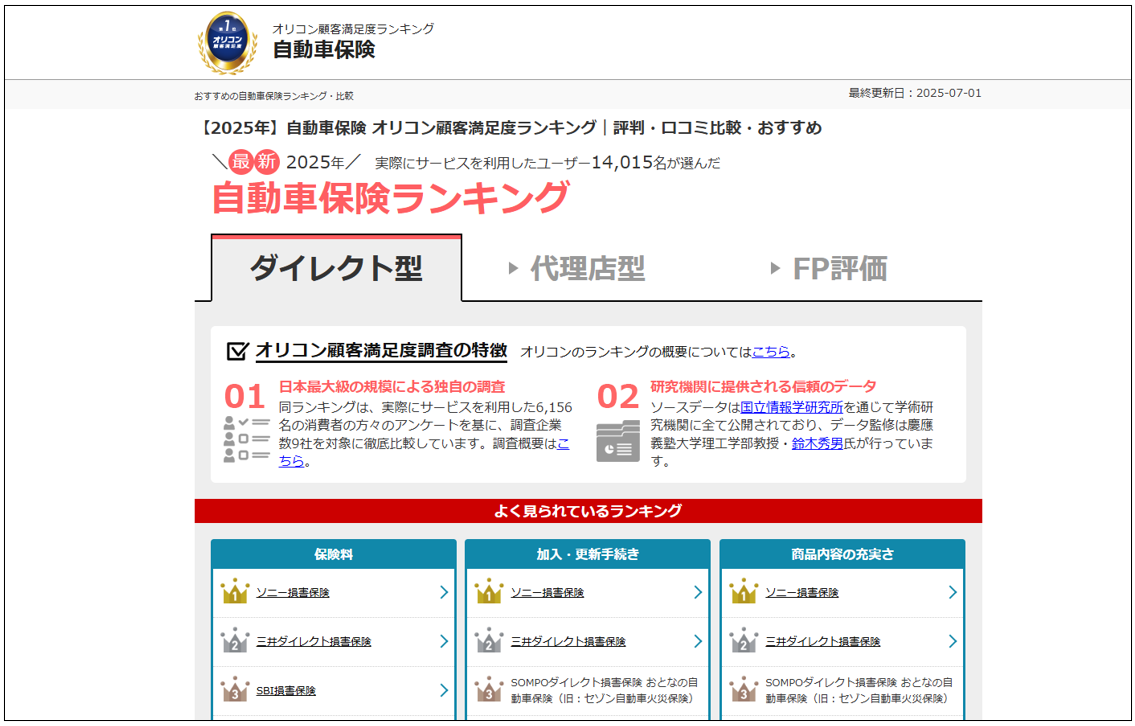Screen dimensions: 1135x726
Task: Click the 自動車保険ランキング headline
Action: point(391,198)
